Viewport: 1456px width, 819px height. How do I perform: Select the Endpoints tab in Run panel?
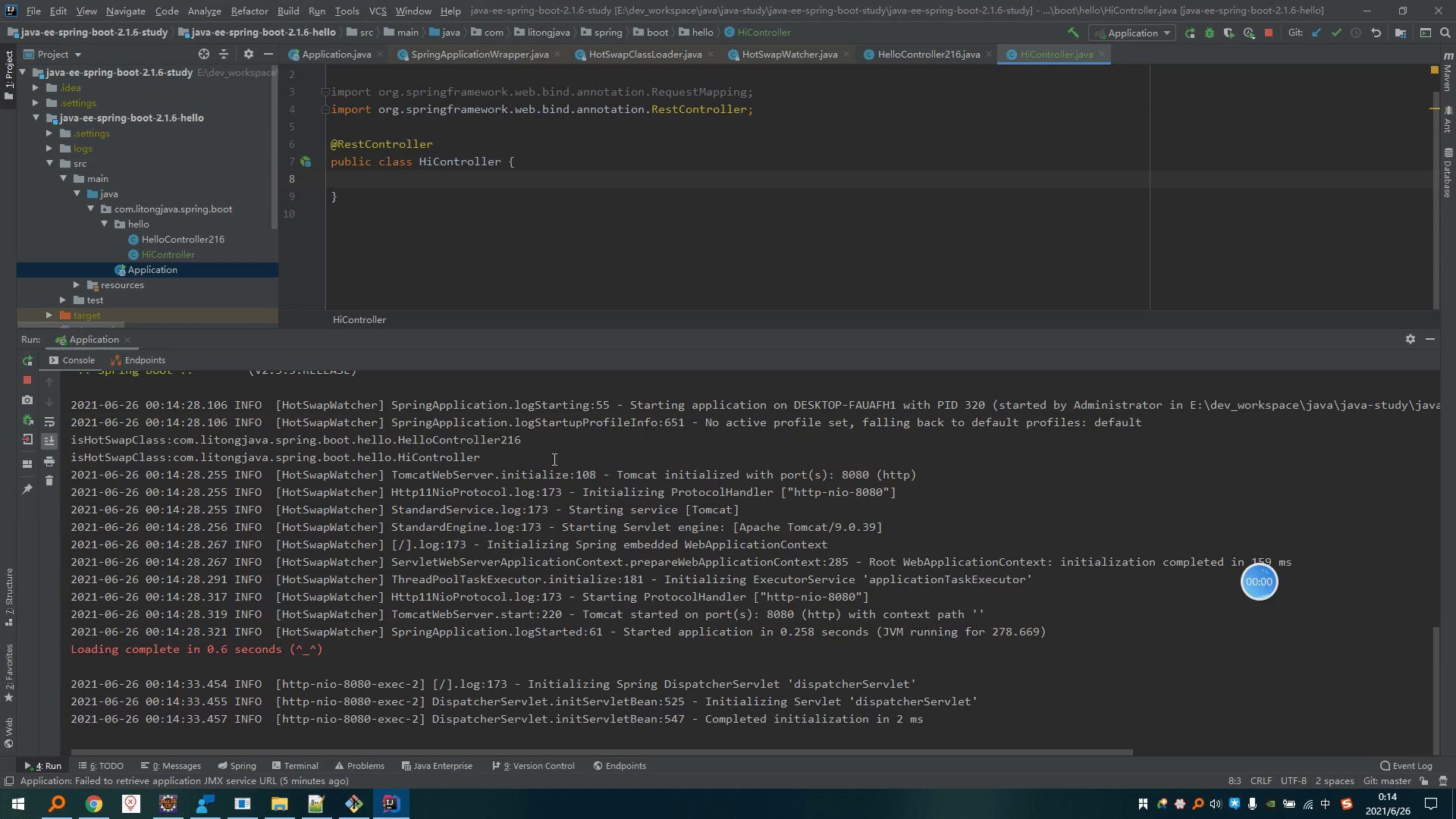[144, 360]
